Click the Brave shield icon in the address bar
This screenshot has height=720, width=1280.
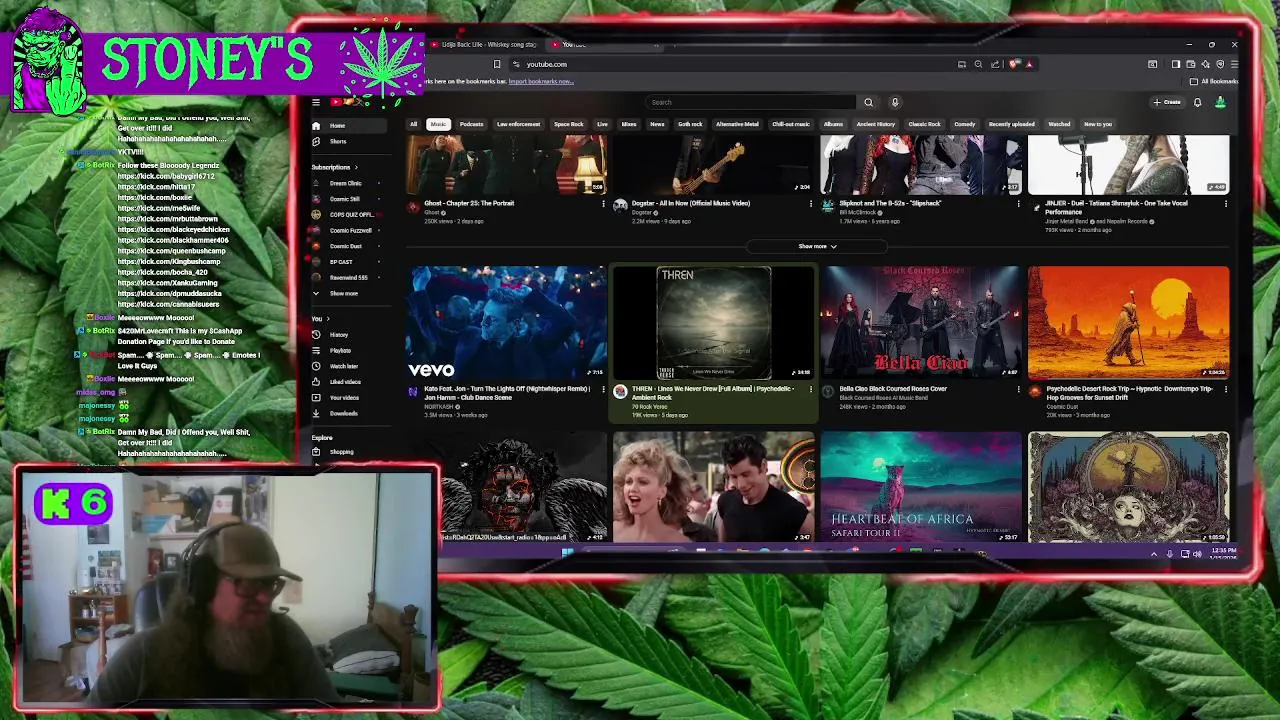pyautogui.click(x=1013, y=64)
